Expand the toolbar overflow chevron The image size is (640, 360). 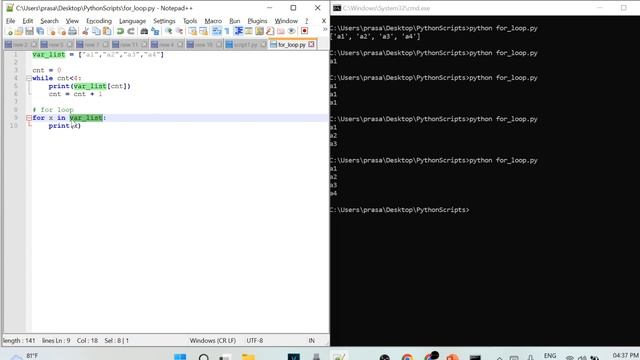(x=325, y=29)
